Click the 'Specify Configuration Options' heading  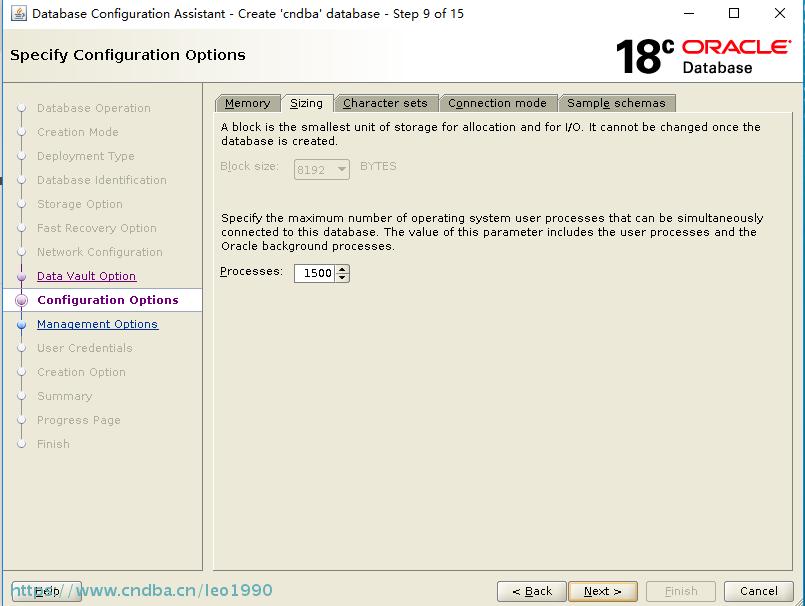(128, 55)
